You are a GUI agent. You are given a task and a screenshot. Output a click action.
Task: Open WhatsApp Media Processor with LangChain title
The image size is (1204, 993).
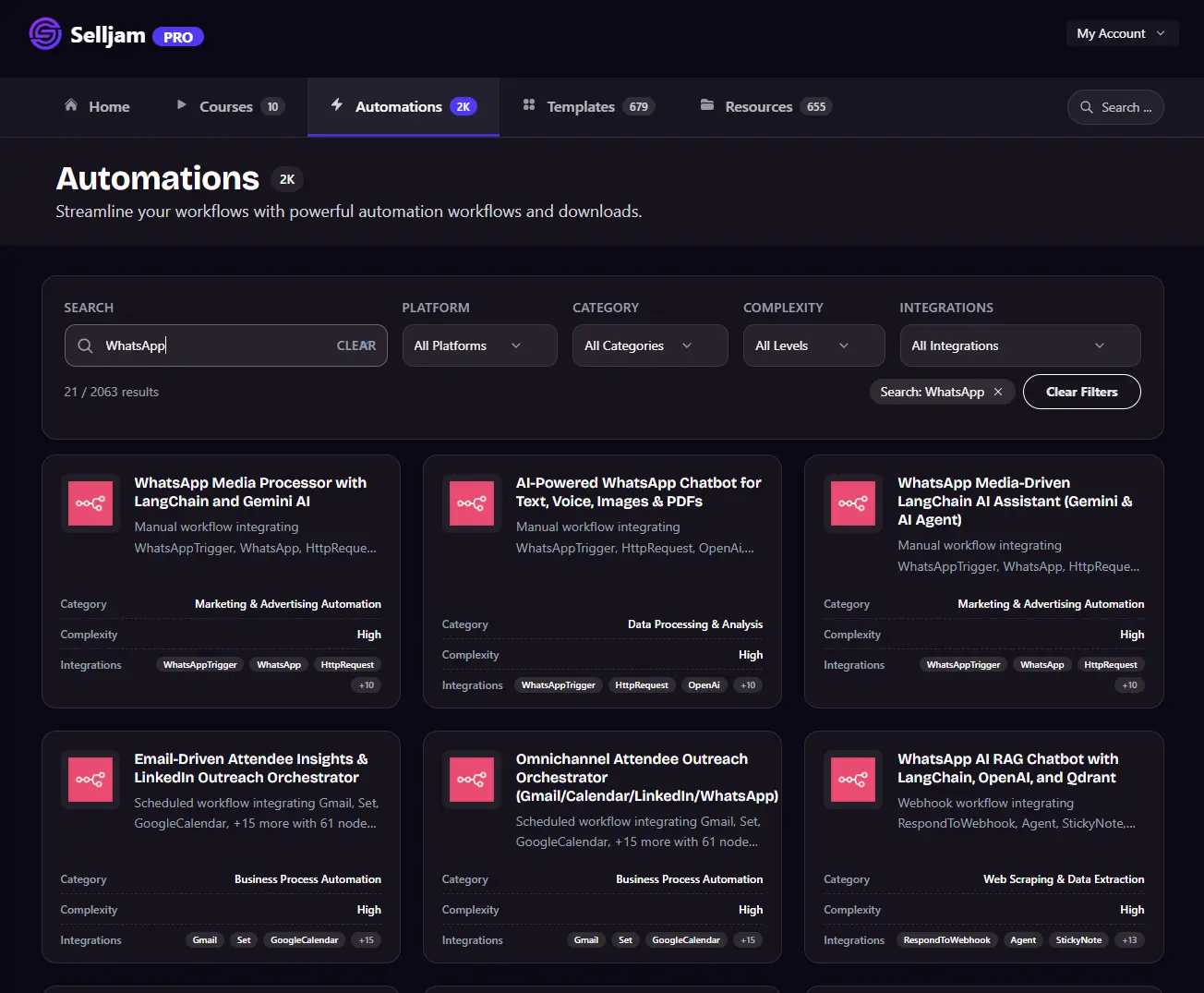pos(250,492)
